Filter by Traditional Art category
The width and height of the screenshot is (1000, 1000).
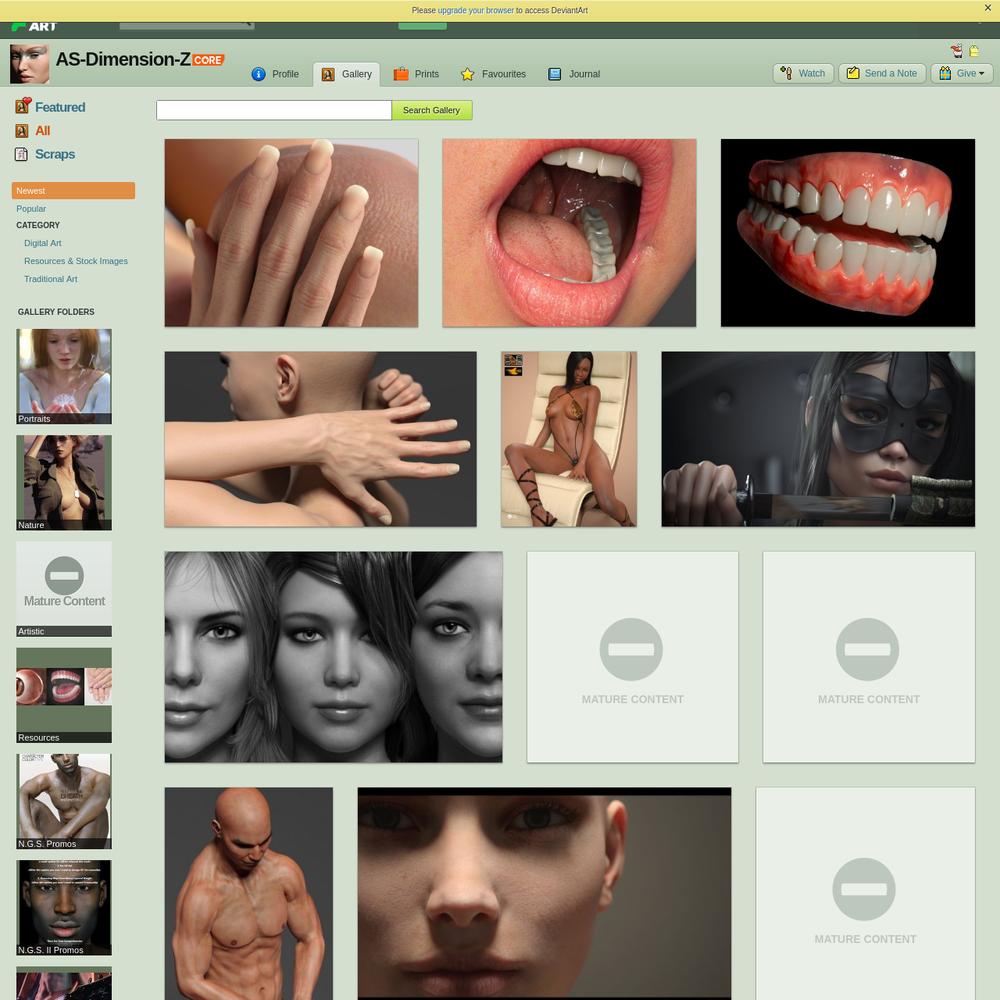click(51, 279)
